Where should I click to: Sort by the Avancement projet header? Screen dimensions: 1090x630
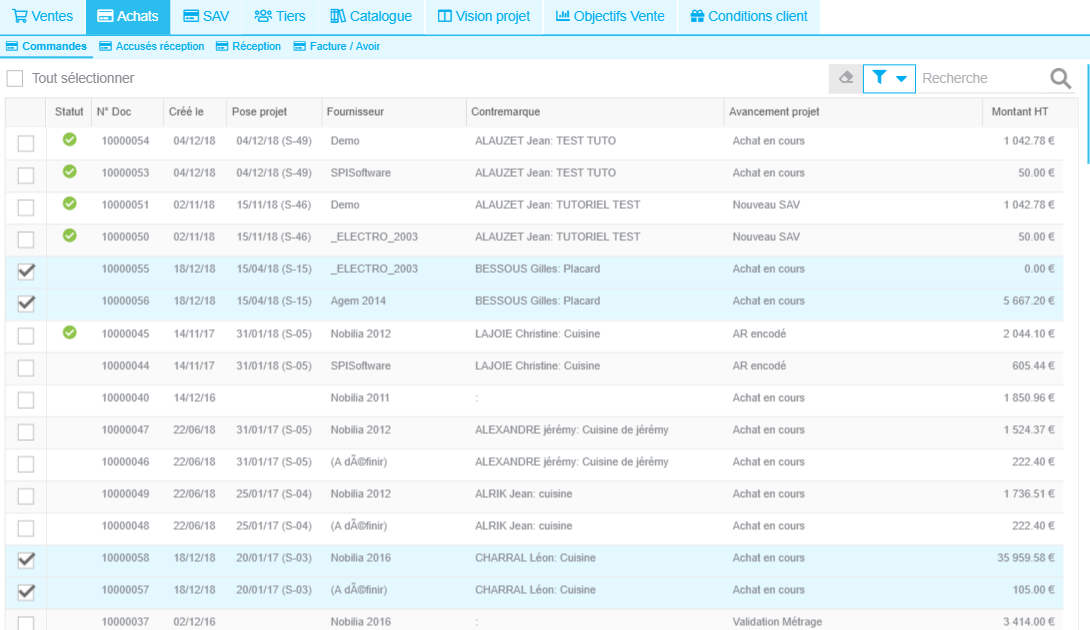(x=853, y=112)
